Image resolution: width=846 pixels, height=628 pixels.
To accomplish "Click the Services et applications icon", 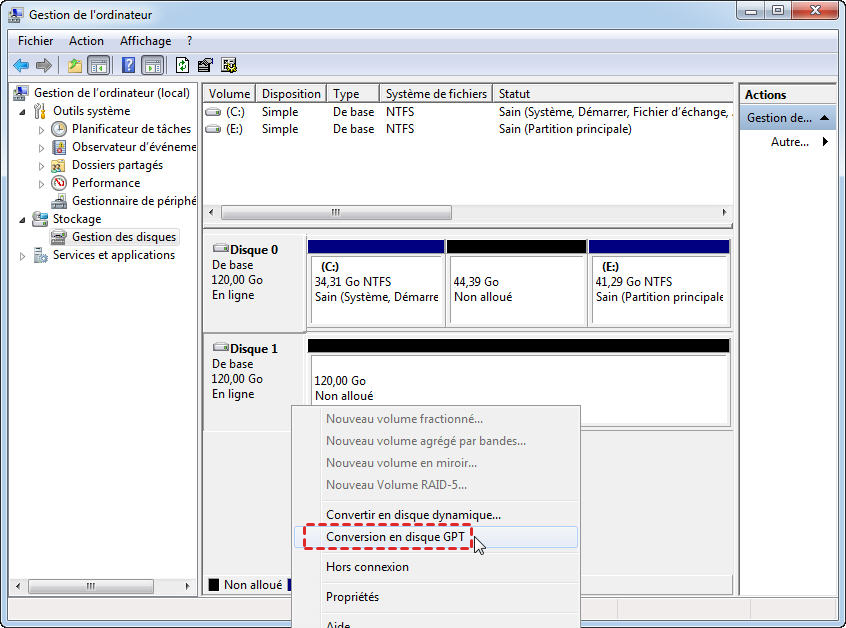I will click(40, 255).
